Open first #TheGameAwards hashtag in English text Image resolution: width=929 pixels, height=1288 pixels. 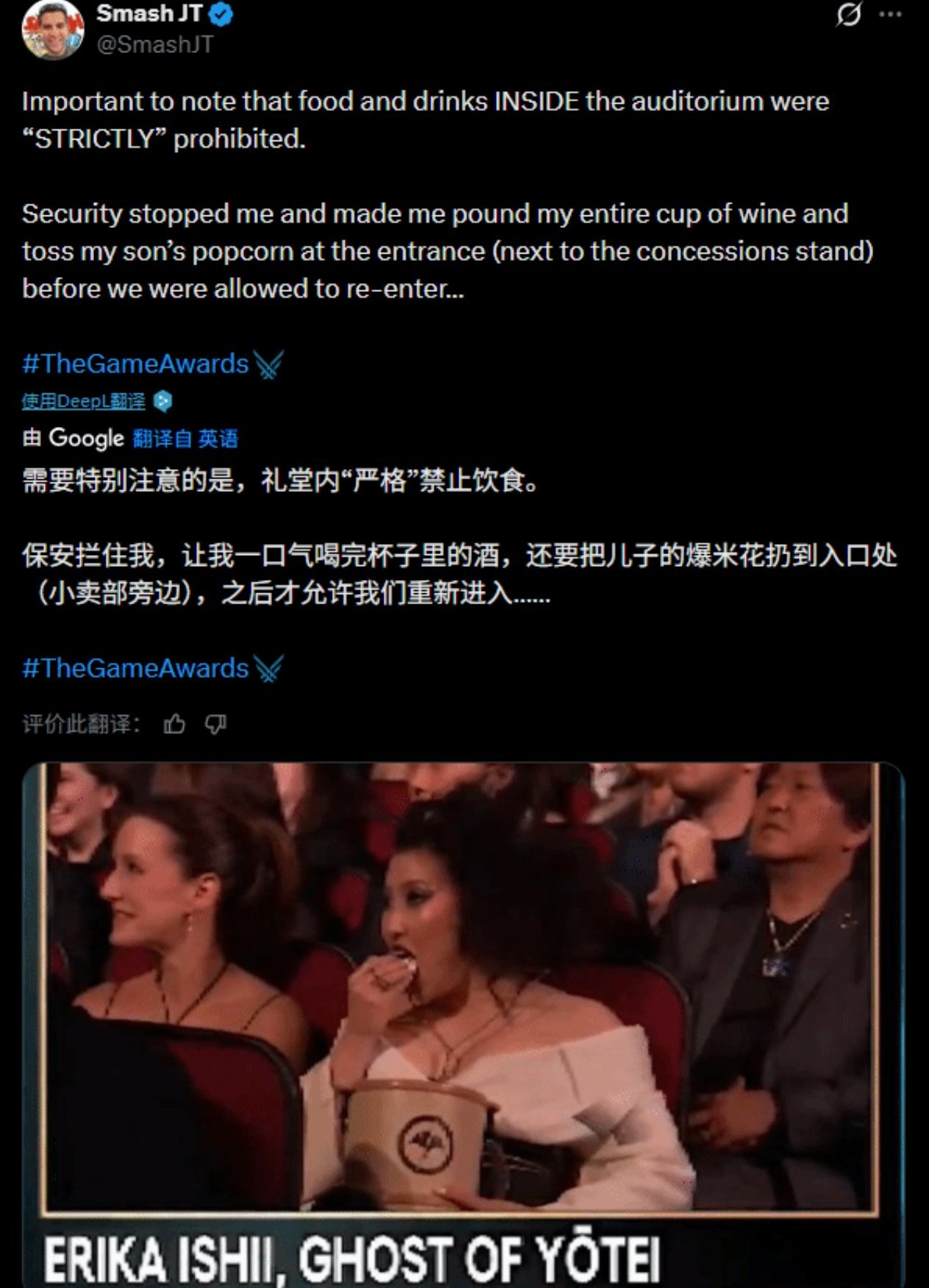[136, 364]
